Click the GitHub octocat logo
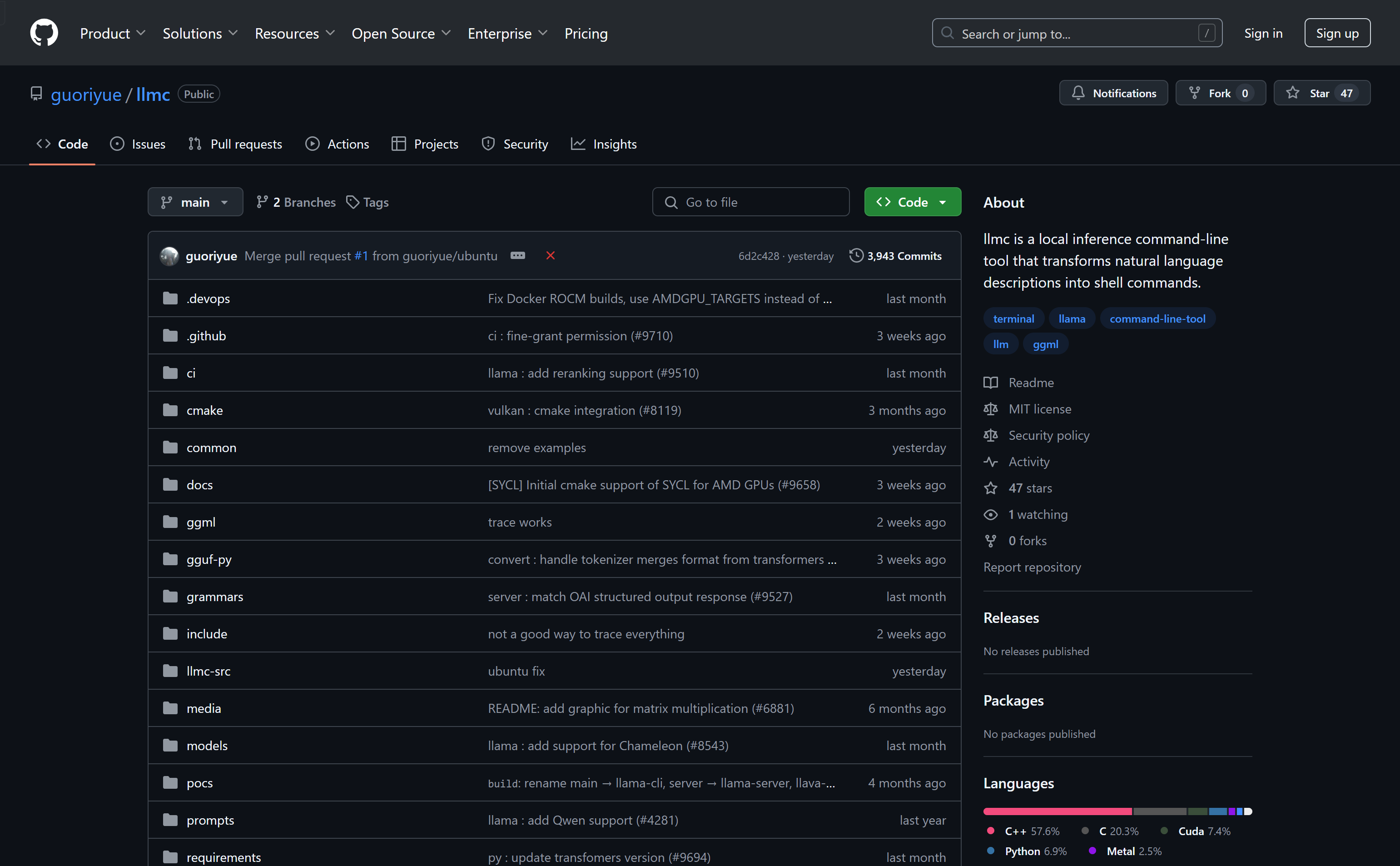The image size is (1400, 866). click(x=44, y=33)
